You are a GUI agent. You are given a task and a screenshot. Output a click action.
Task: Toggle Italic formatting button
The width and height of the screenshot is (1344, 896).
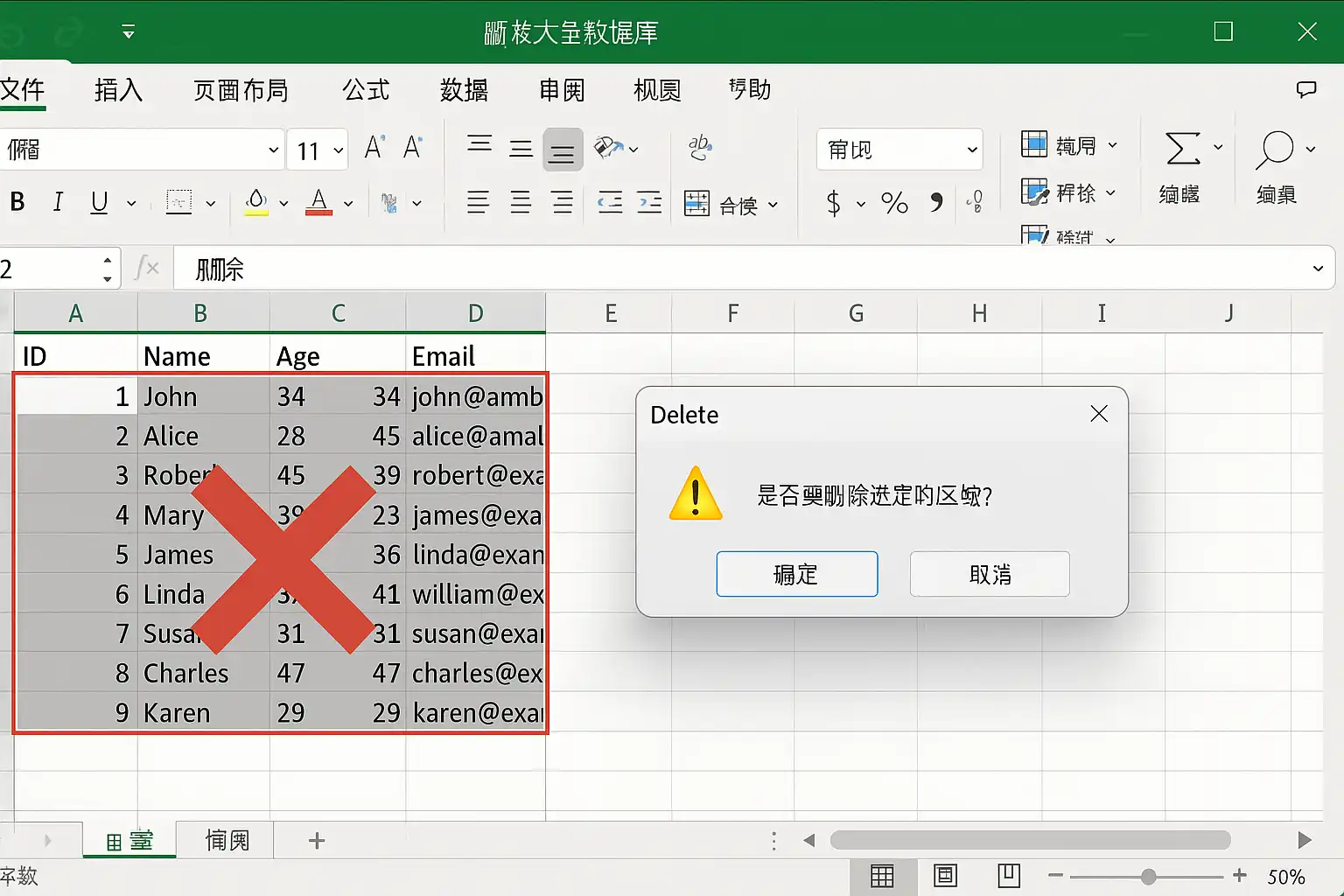58,202
